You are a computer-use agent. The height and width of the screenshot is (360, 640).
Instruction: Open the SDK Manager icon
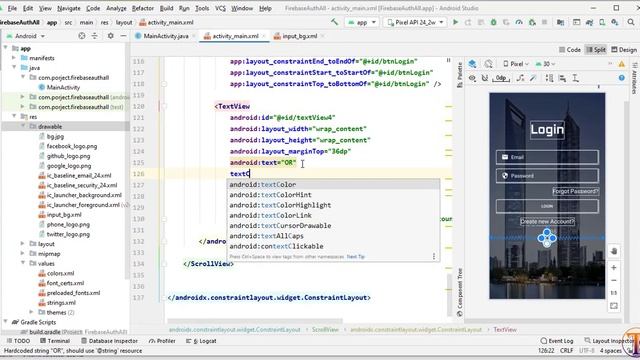click(x=615, y=22)
